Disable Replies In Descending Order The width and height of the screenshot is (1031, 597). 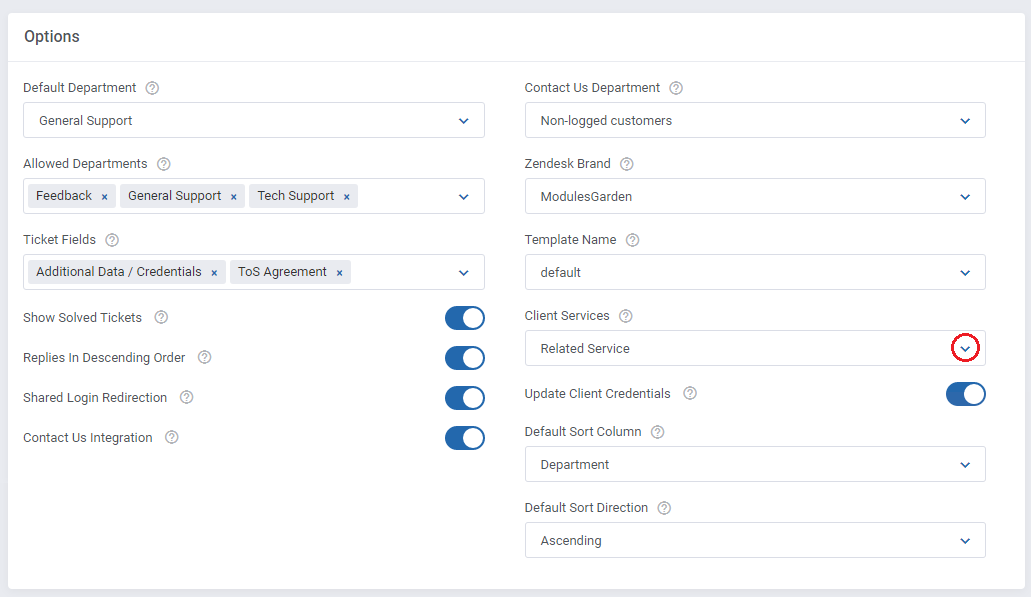point(465,358)
